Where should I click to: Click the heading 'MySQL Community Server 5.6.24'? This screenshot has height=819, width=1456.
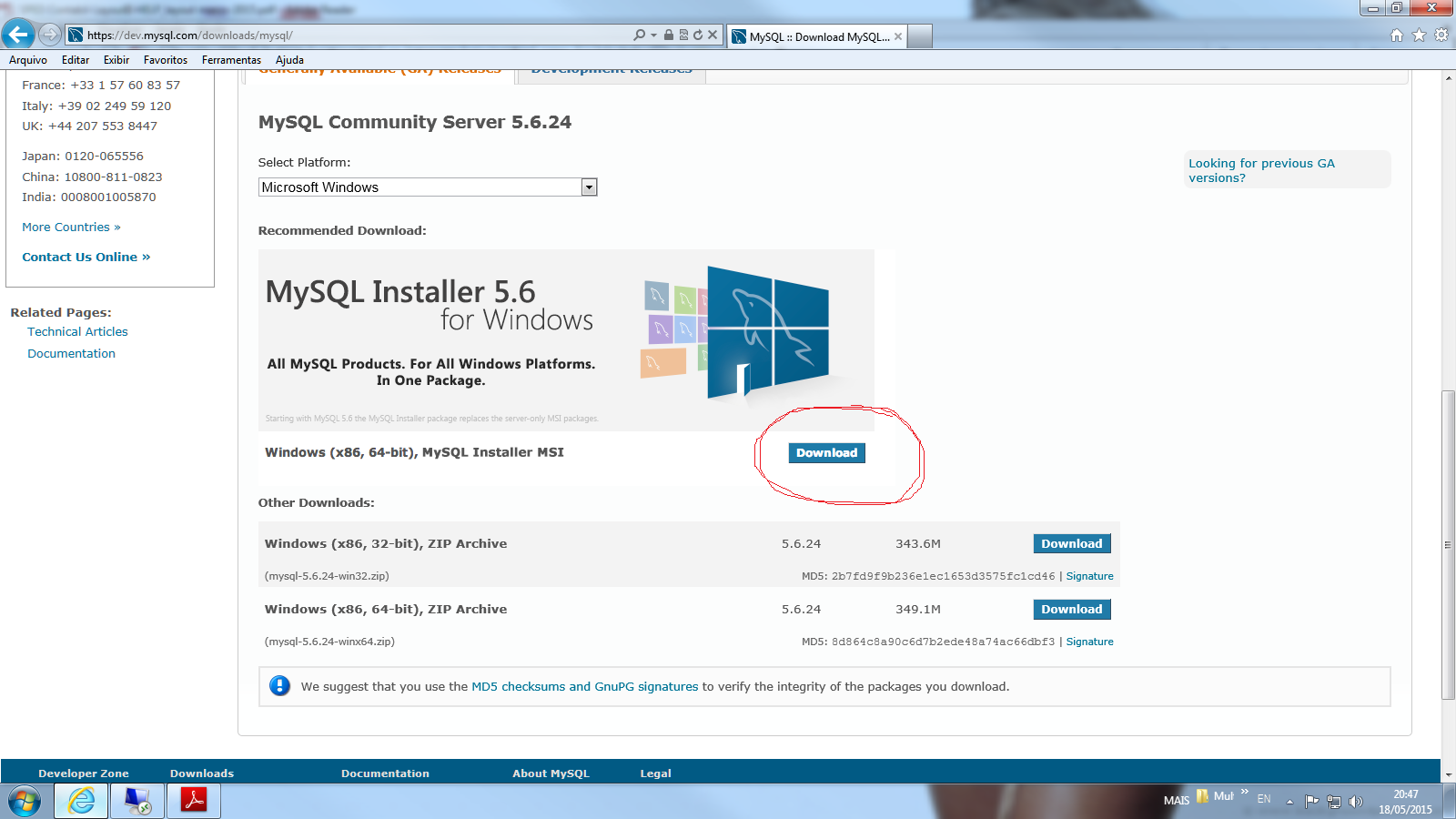pyautogui.click(x=415, y=123)
